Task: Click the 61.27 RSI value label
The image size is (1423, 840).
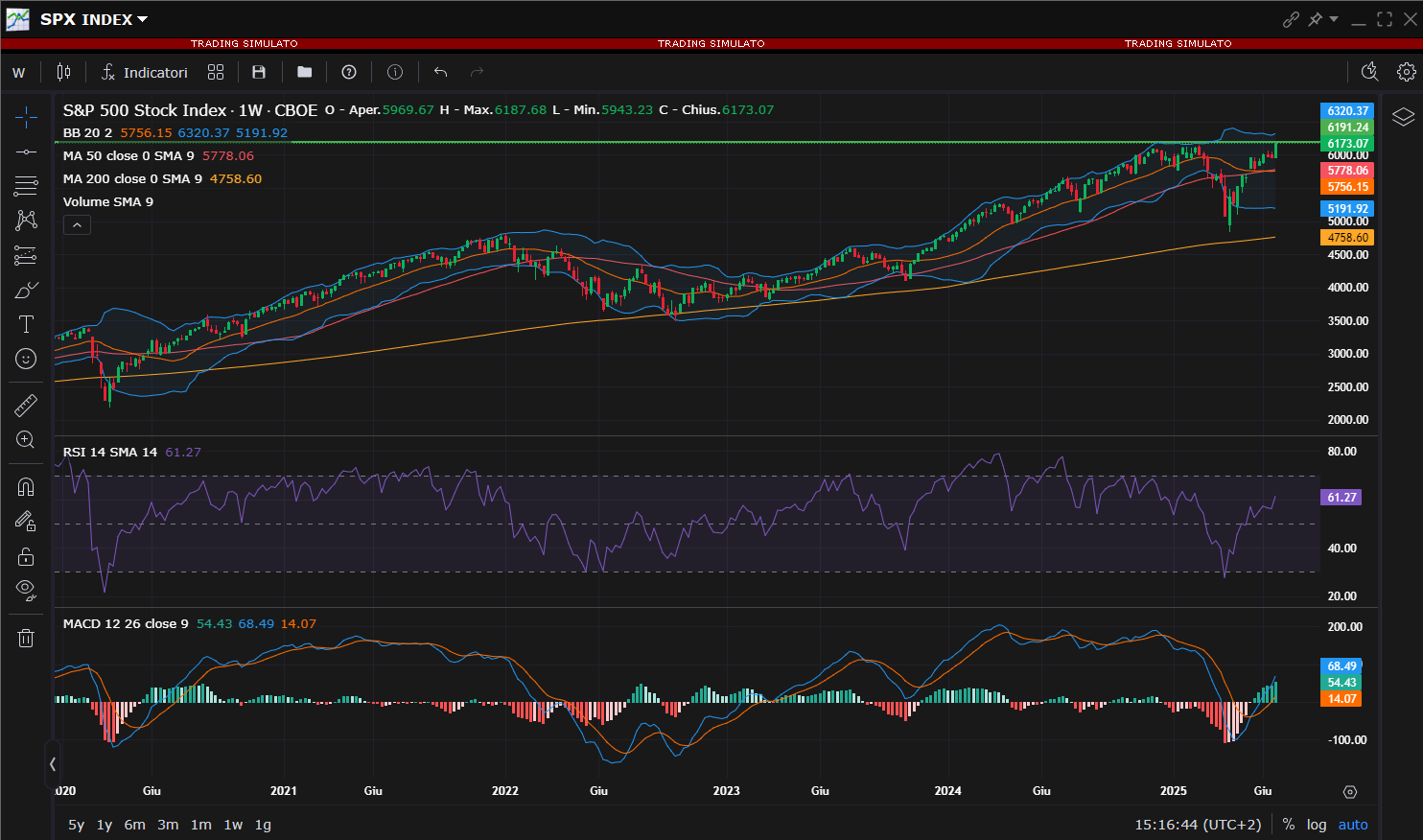Action: pyautogui.click(x=1341, y=498)
